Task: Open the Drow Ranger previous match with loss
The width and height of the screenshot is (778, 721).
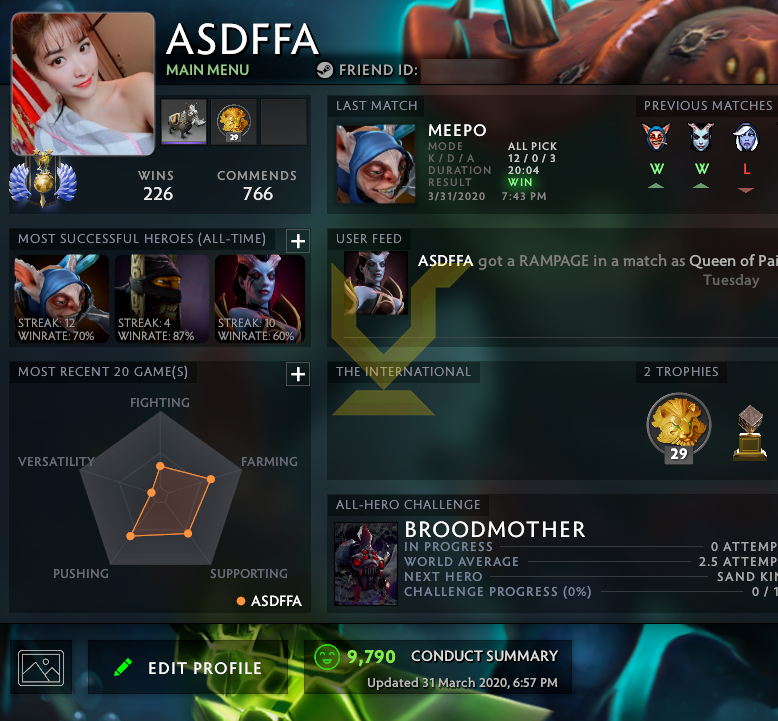Action: (746, 137)
